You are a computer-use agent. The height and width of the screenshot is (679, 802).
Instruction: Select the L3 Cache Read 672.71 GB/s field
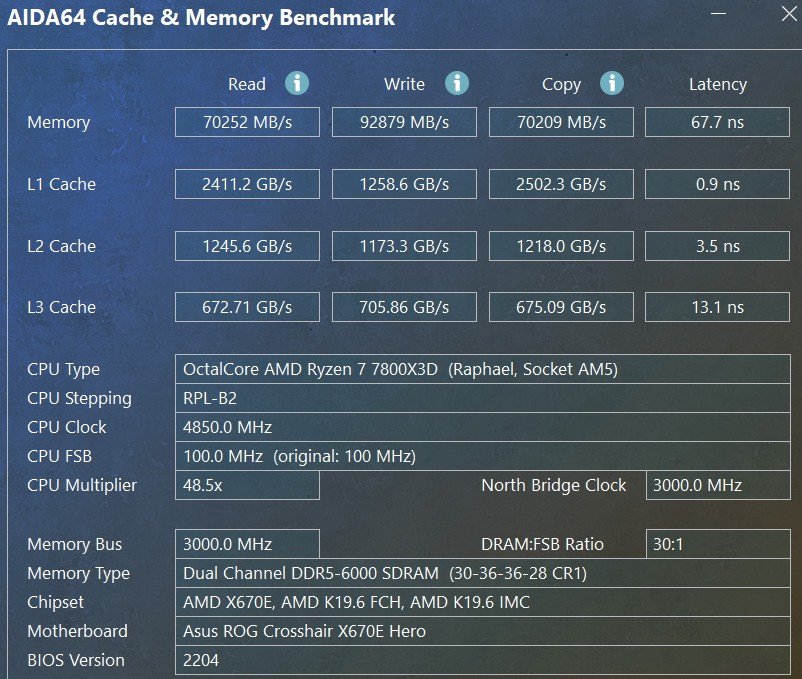pyautogui.click(x=248, y=307)
